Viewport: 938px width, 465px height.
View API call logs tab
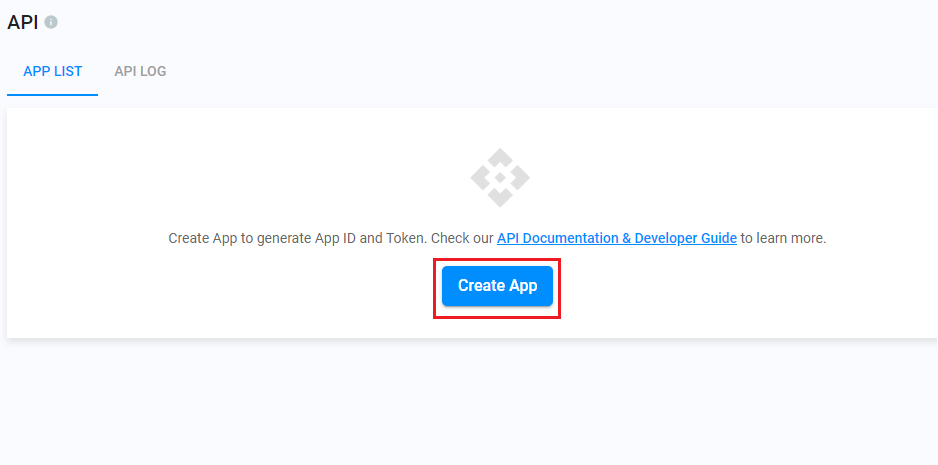click(x=140, y=71)
